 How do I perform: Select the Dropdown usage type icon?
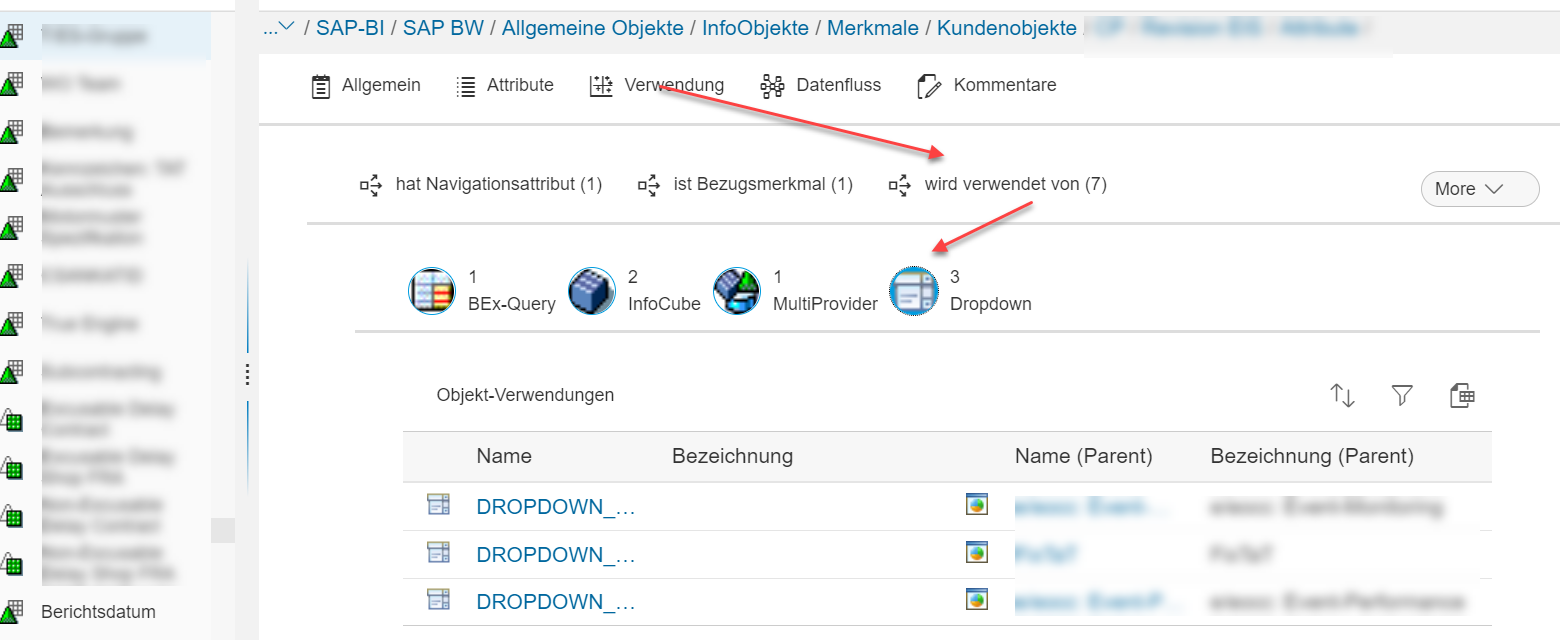pyautogui.click(x=914, y=291)
